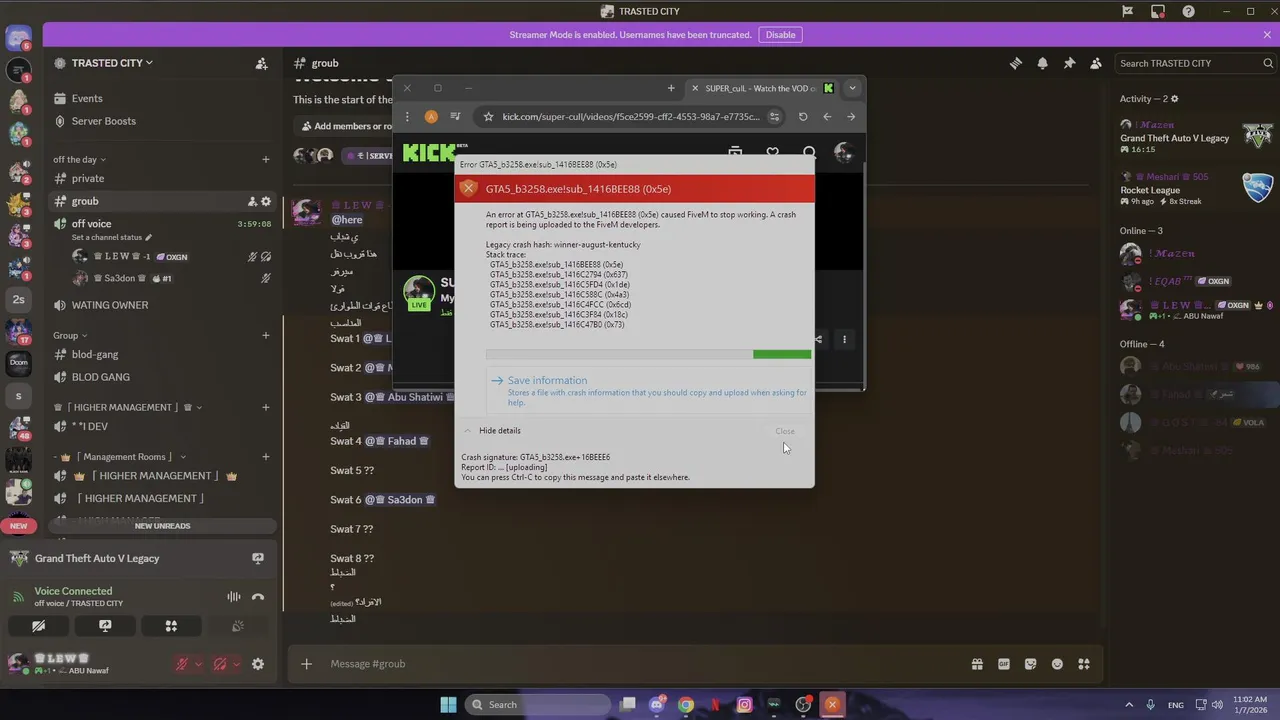Image resolution: width=1280 pixels, height=720 pixels.
Task: Open the gift icon in the message bar
Action: [977, 664]
